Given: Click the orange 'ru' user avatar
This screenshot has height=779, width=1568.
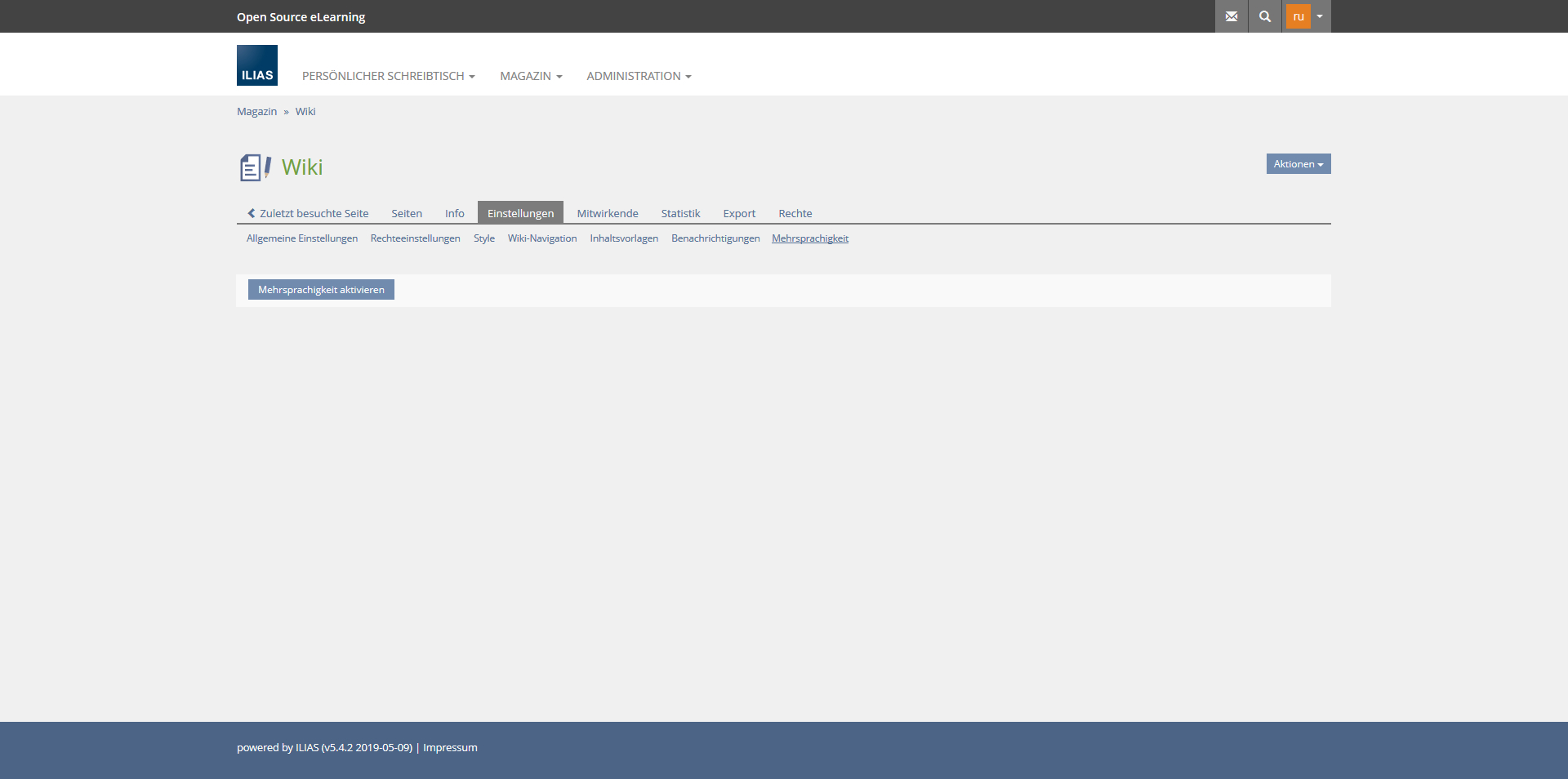Looking at the screenshot, I should (1298, 16).
